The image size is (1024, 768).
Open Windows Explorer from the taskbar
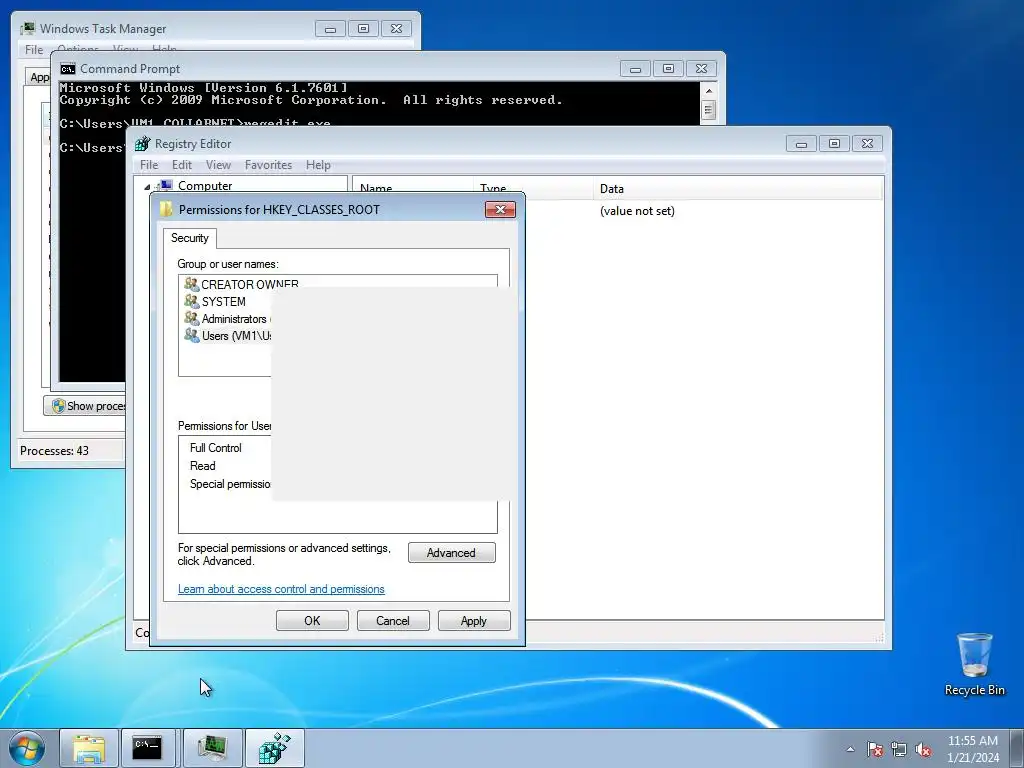pyautogui.click(x=89, y=748)
